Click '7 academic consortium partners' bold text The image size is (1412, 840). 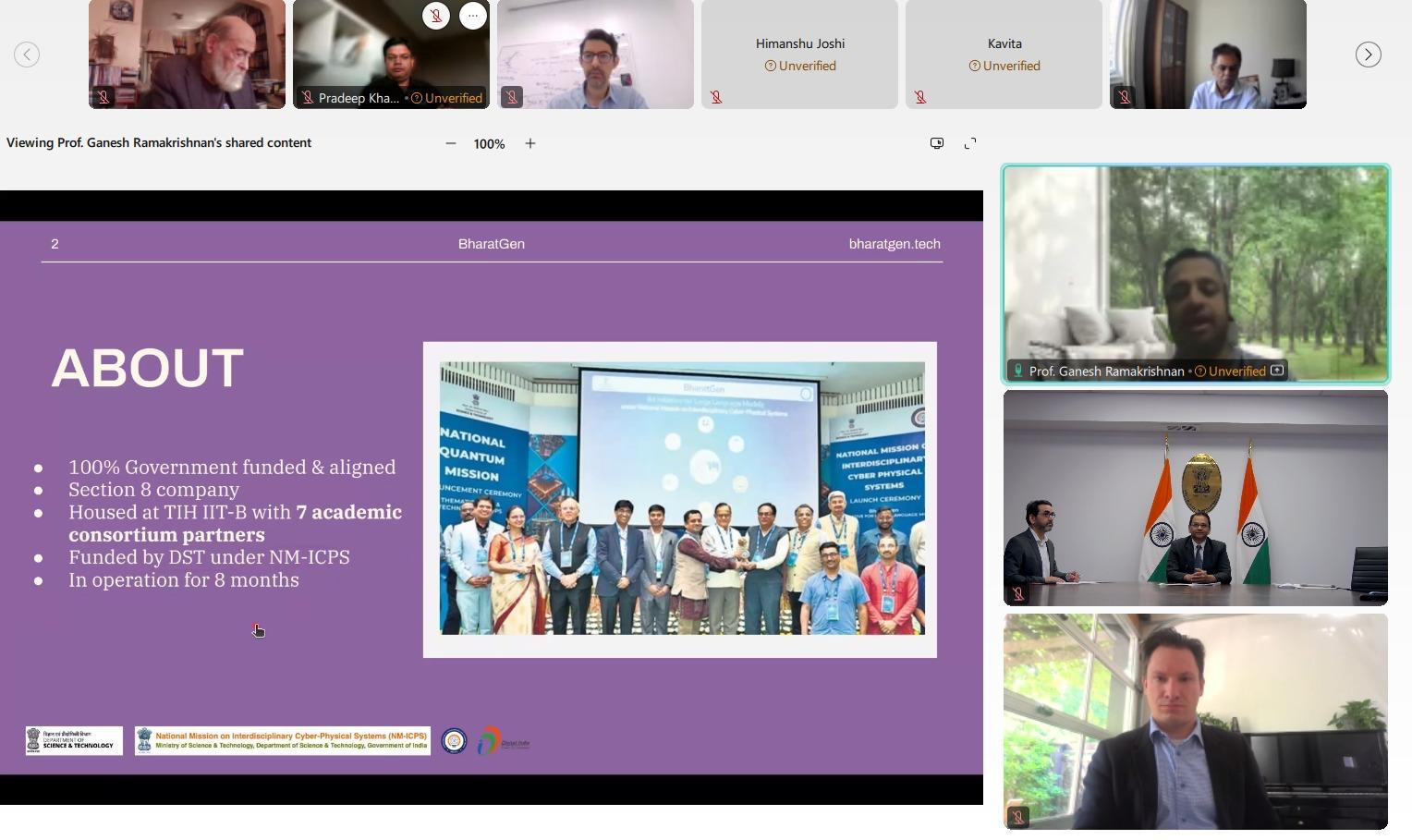[236, 523]
